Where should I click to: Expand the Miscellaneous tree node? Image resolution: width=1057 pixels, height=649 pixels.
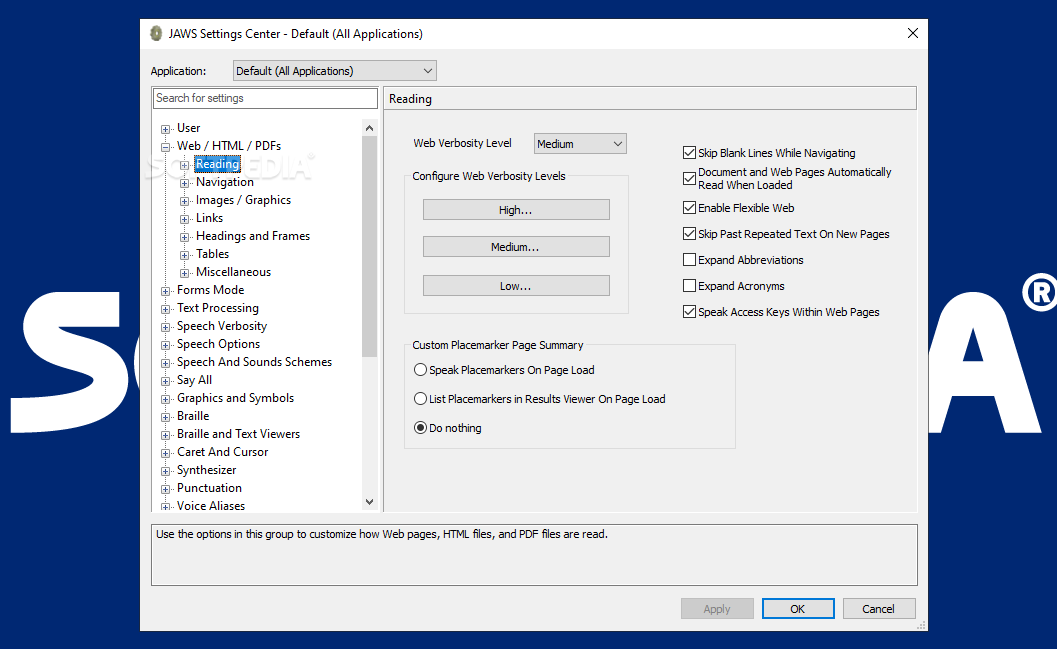click(184, 273)
